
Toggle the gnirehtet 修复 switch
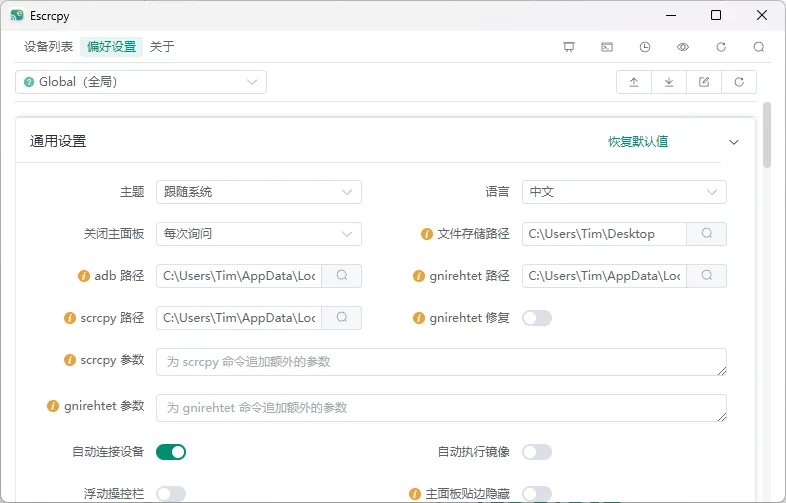pyautogui.click(x=537, y=318)
